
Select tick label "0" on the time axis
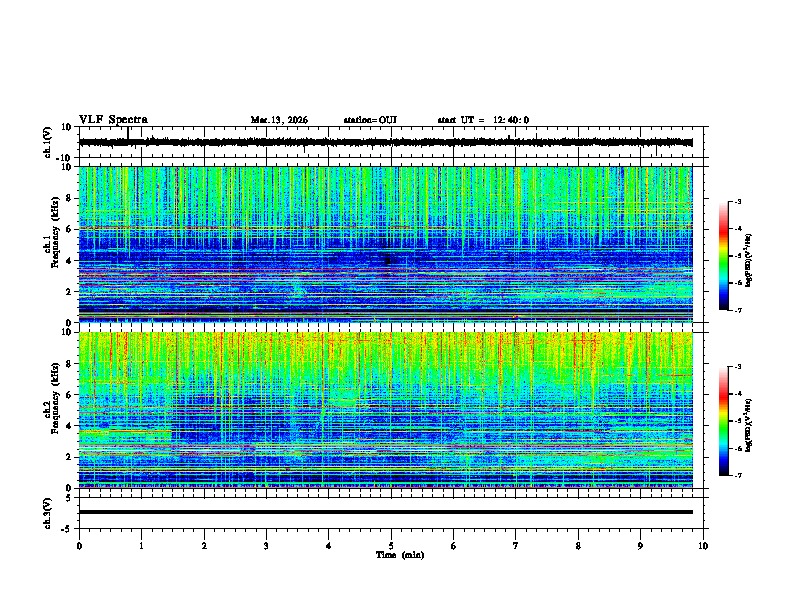[79, 546]
